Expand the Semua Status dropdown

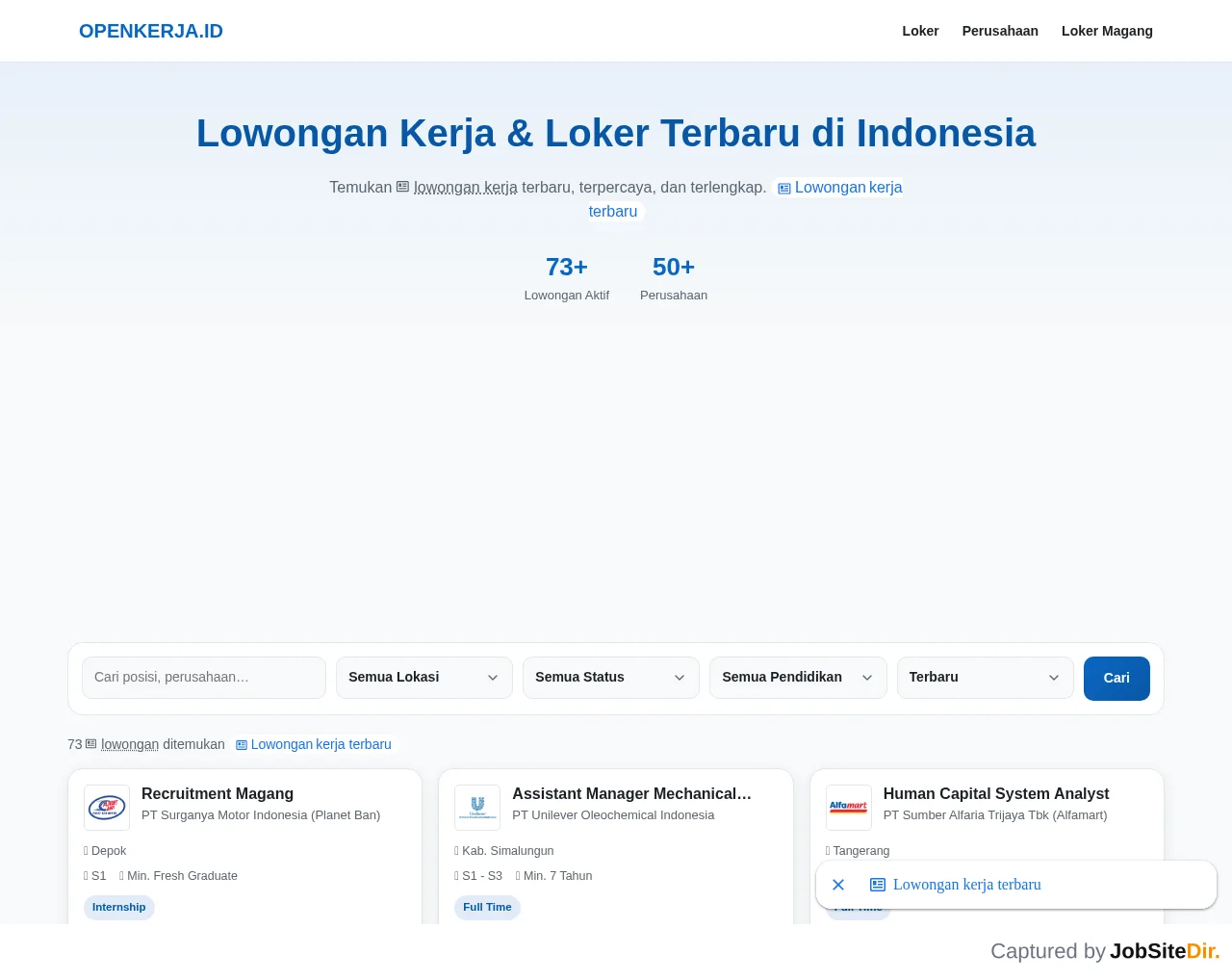click(611, 678)
